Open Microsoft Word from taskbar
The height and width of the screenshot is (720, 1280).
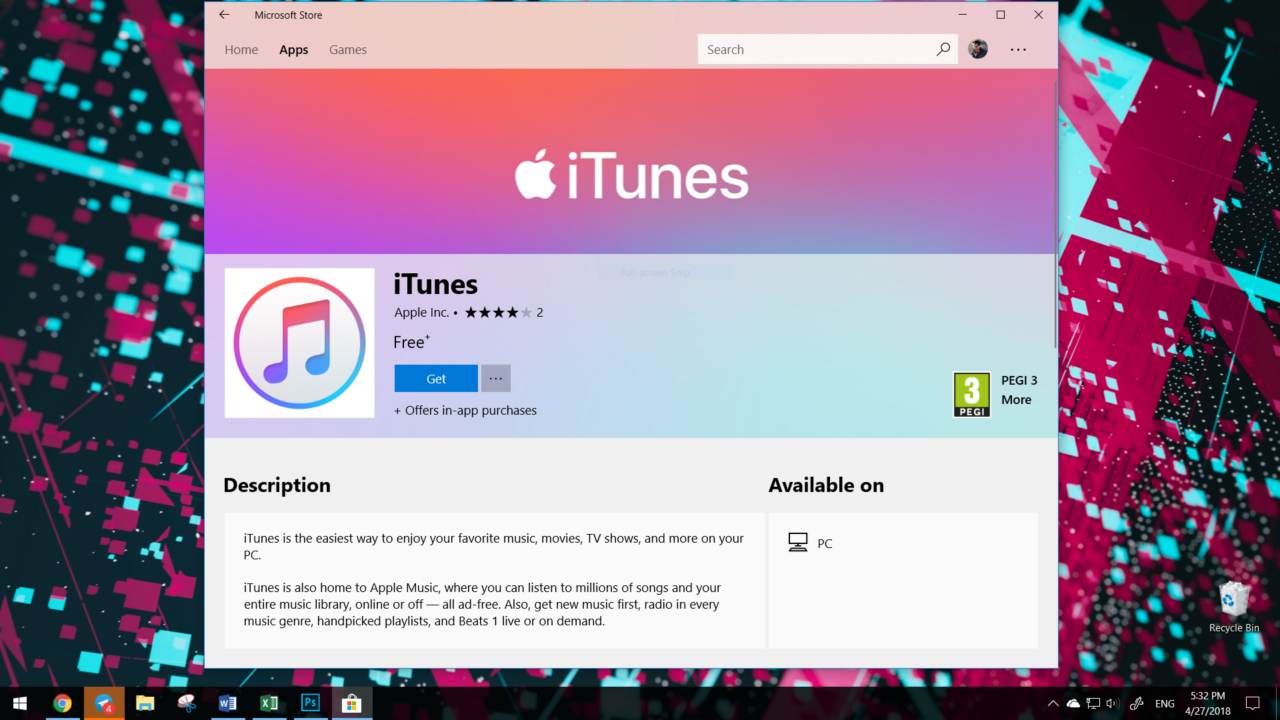[227, 703]
